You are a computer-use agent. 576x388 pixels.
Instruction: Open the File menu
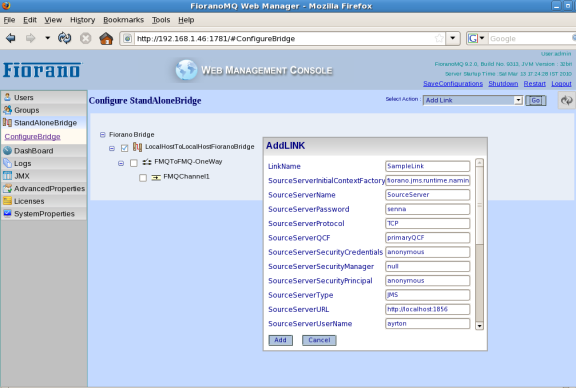pyautogui.click(x=10, y=20)
